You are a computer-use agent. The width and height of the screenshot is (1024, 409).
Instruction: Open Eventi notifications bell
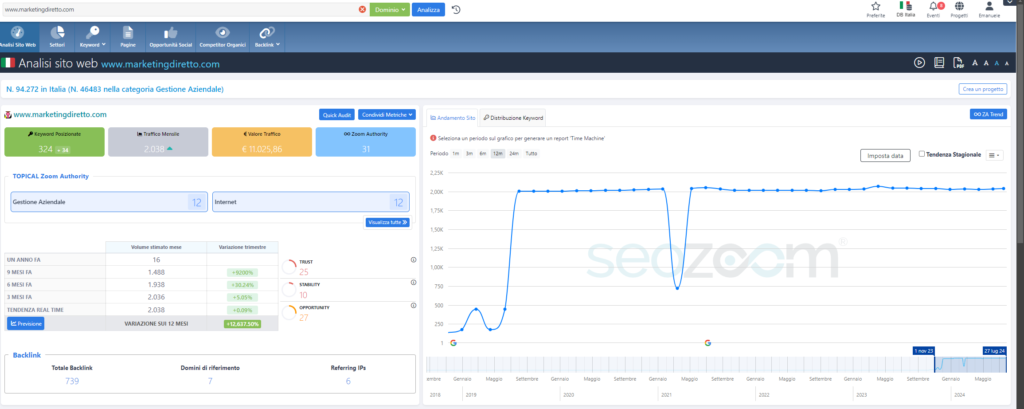(x=934, y=9)
